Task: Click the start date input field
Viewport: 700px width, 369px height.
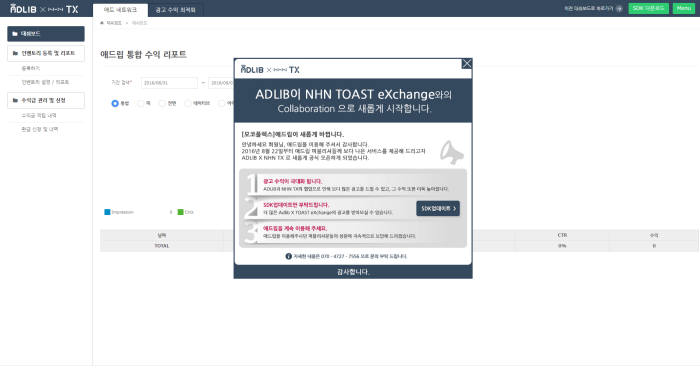Action: click(x=169, y=83)
